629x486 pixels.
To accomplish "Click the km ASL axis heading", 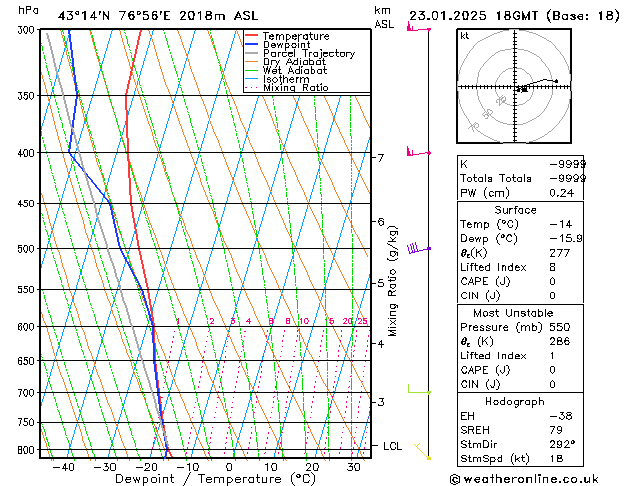I will [x=384, y=17].
